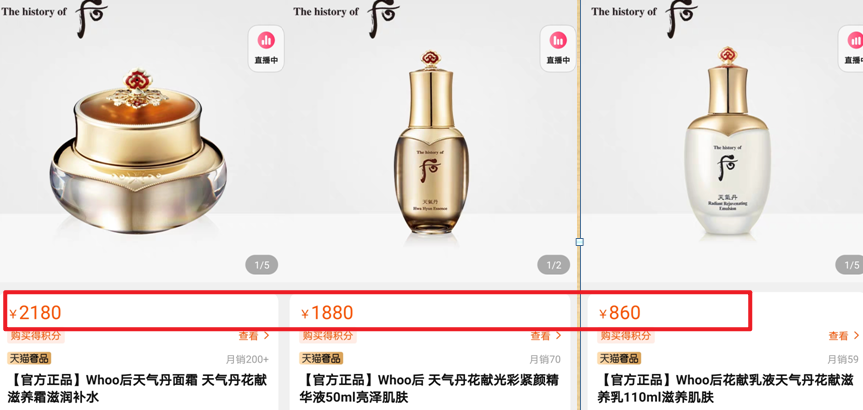The width and height of the screenshot is (863, 410).
Task: Click the 天猫奢品 badge under the ¥860 item
Action: tap(619, 358)
